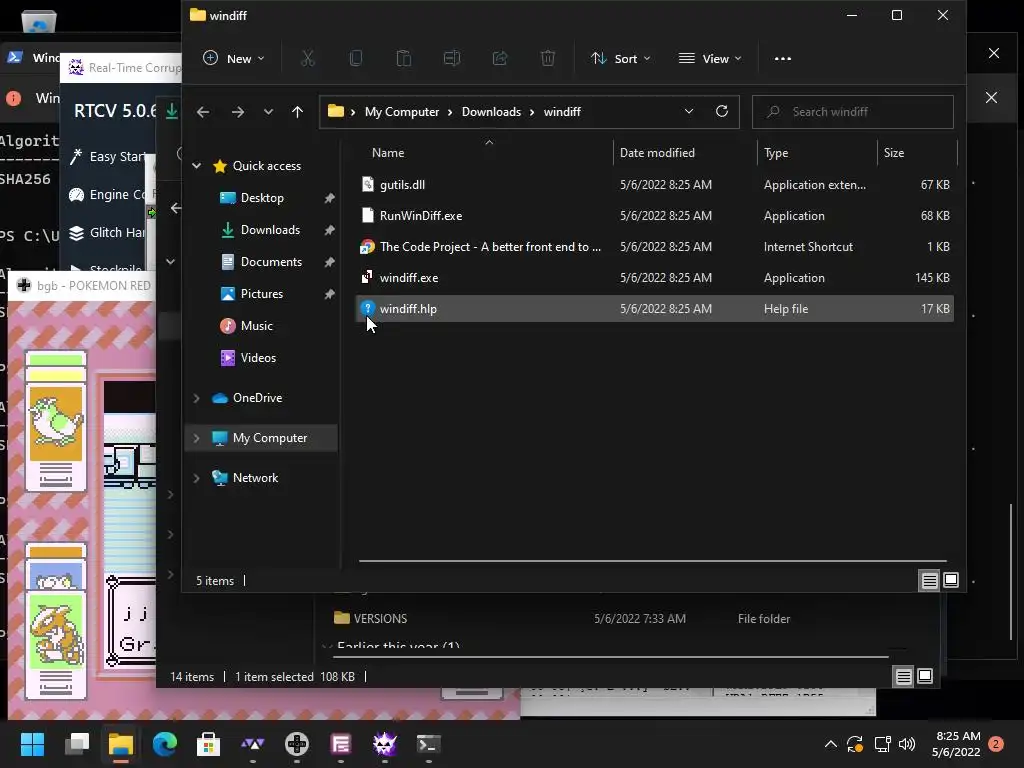The image size is (1024, 768).
Task: Open recent locations dropdown chevron
Action: click(x=268, y=112)
